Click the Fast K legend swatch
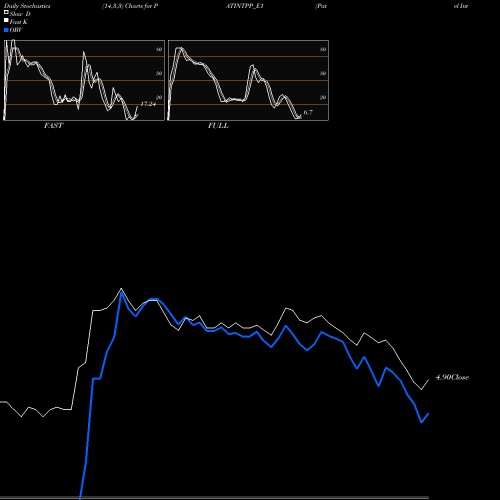 pos(6,20)
